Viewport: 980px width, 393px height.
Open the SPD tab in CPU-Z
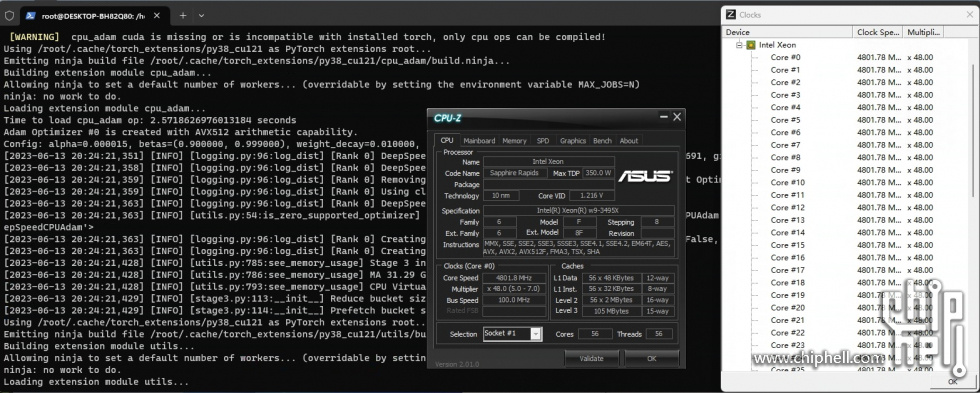(543, 141)
